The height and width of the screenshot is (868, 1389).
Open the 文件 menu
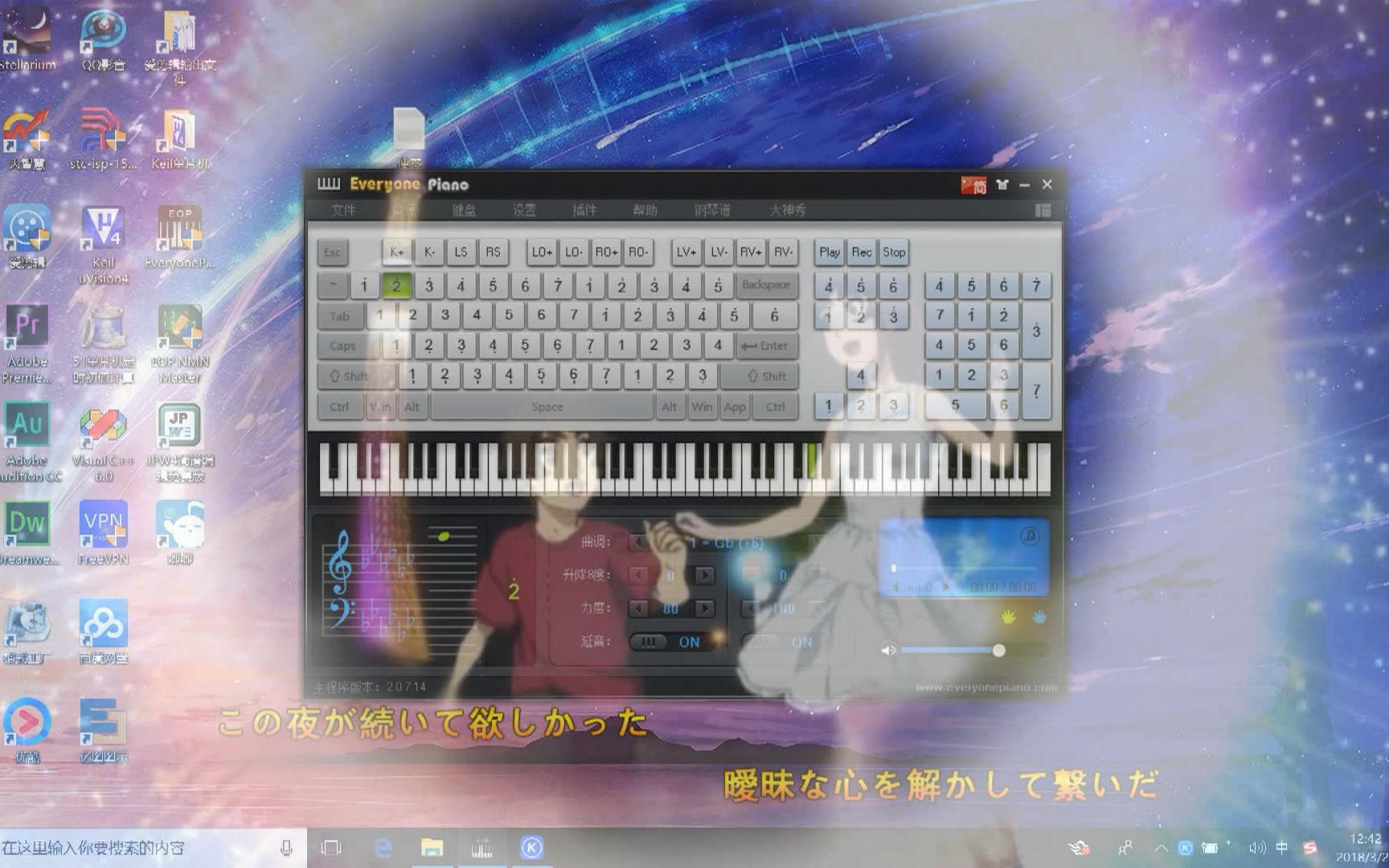coord(343,211)
